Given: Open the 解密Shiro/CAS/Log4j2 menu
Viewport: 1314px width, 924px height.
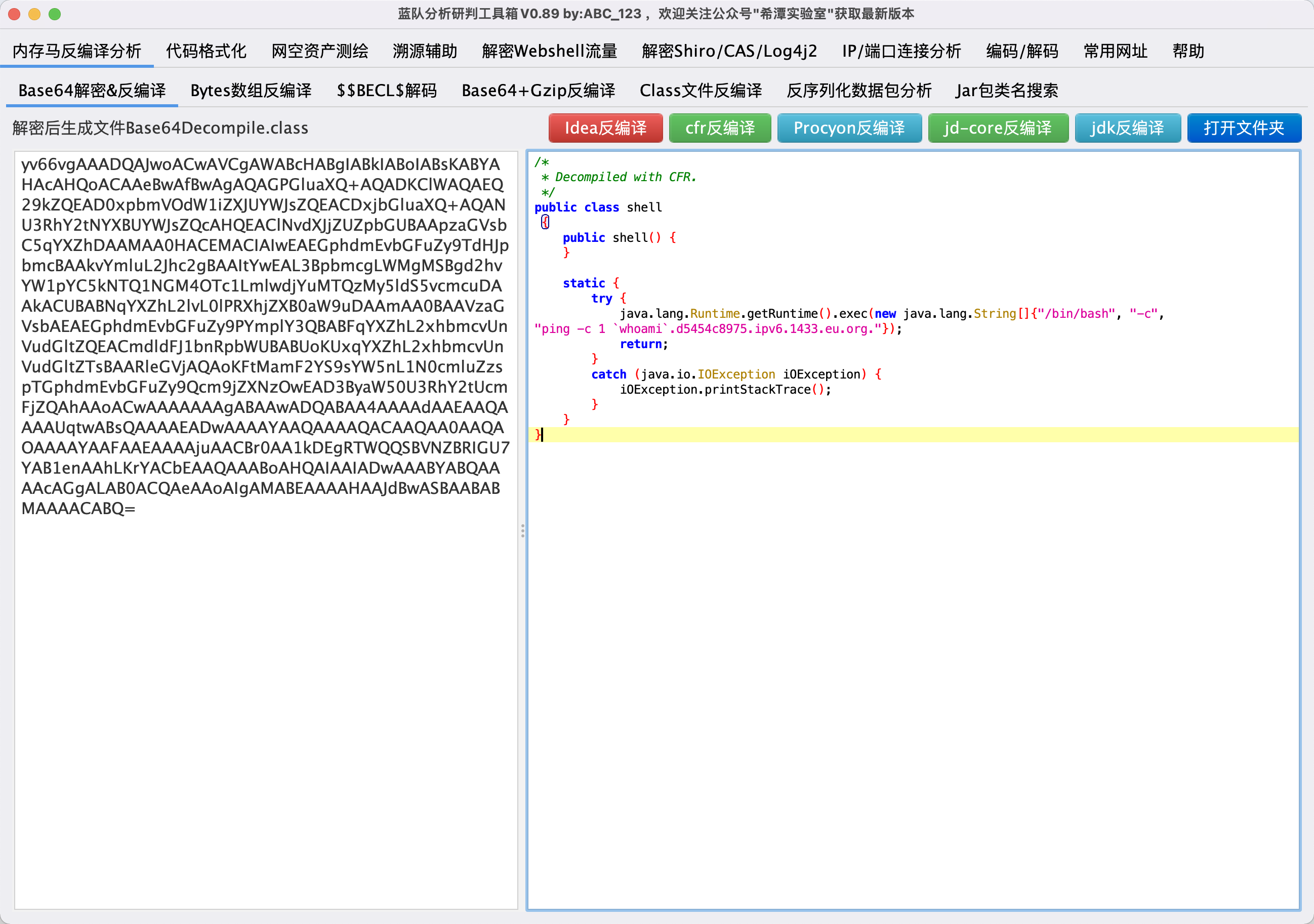Looking at the screenshot, I should (728, 51).
